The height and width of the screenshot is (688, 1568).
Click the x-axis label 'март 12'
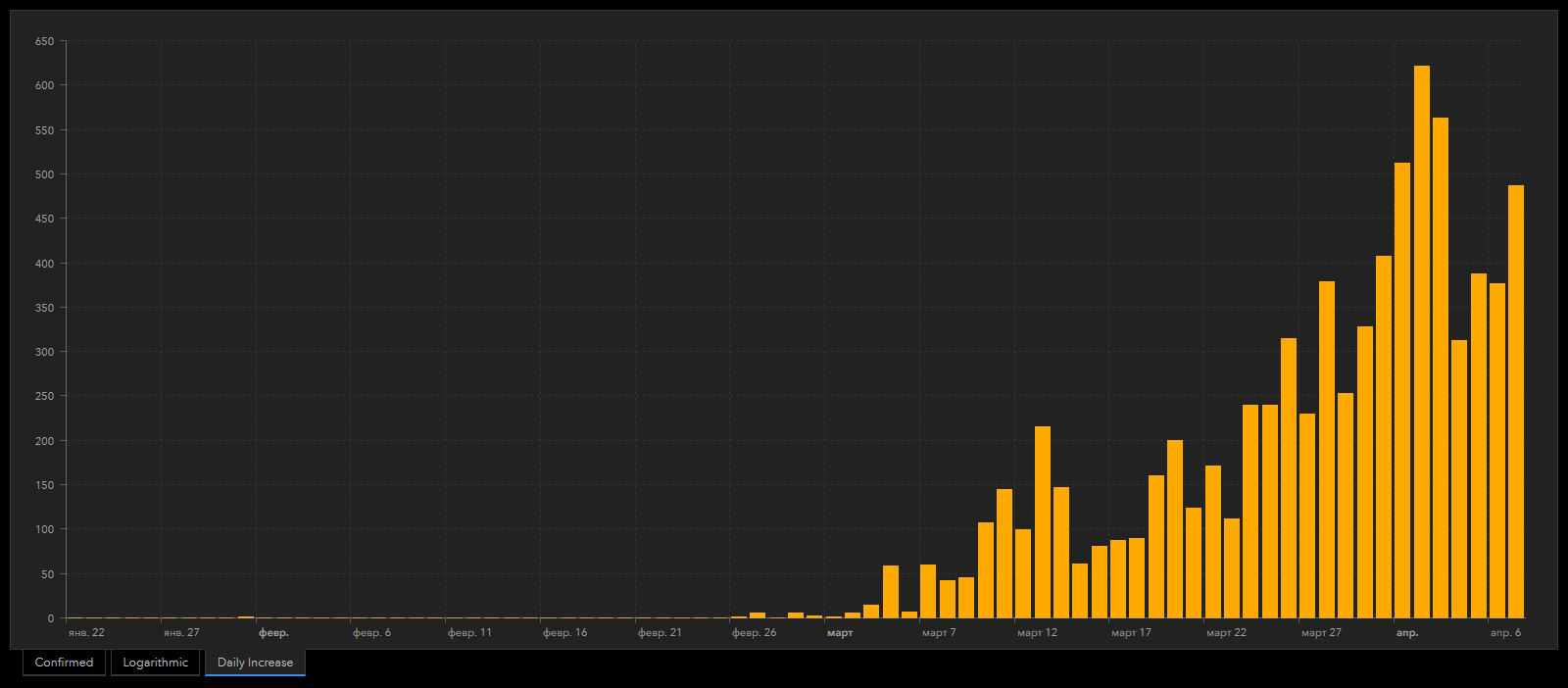(1037, 633)
